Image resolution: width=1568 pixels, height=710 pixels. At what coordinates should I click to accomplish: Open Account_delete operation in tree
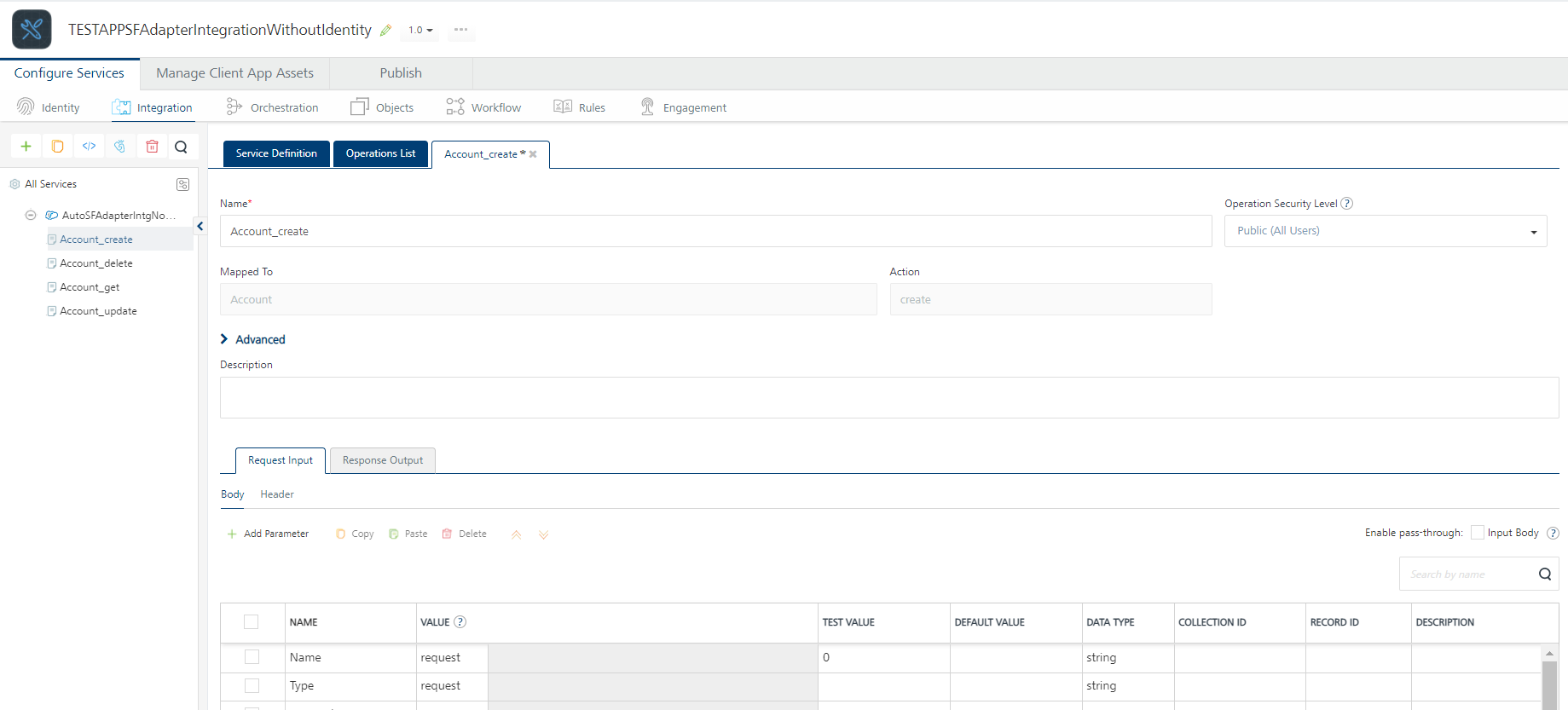tap(96, 263)
